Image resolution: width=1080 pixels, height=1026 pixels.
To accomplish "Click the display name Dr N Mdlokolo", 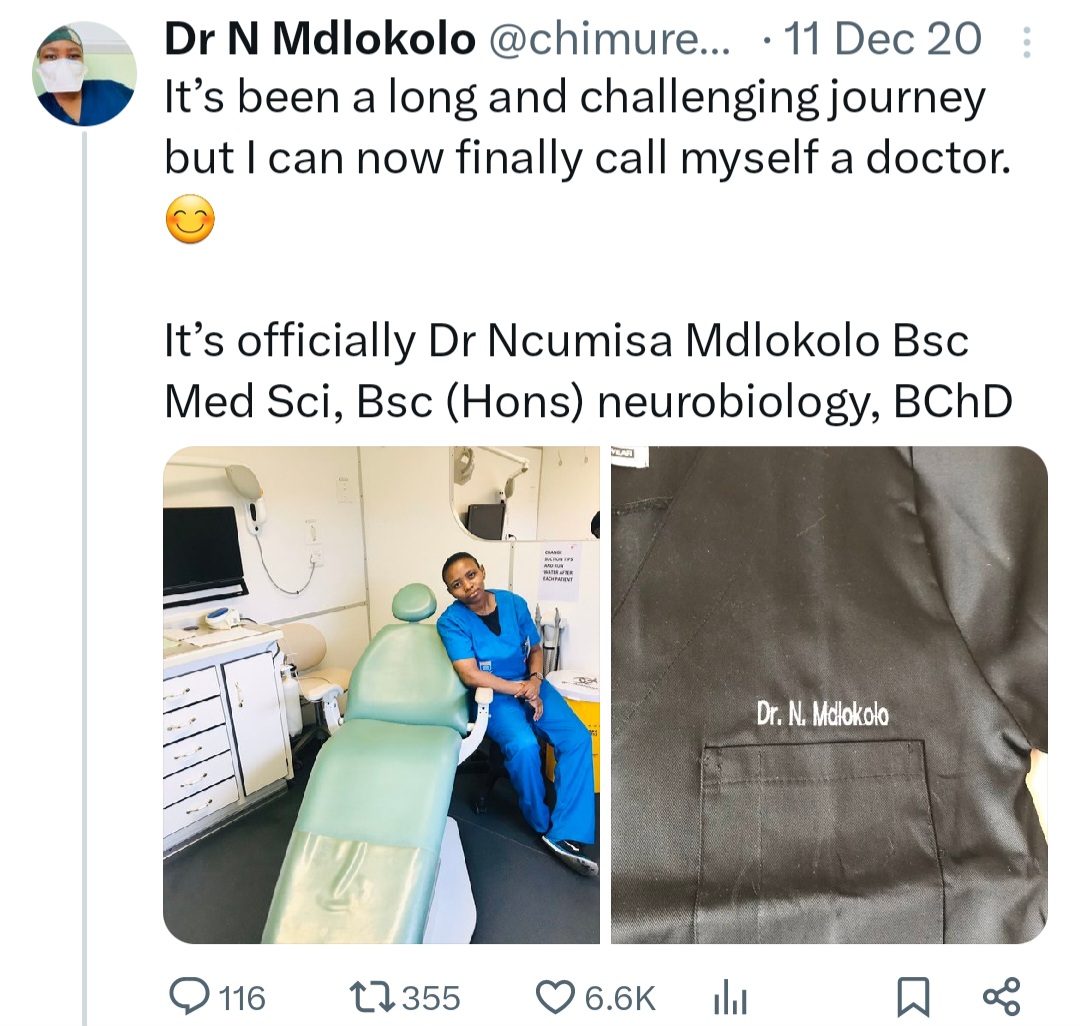I will pyautogui.click(x=319, y=40).
